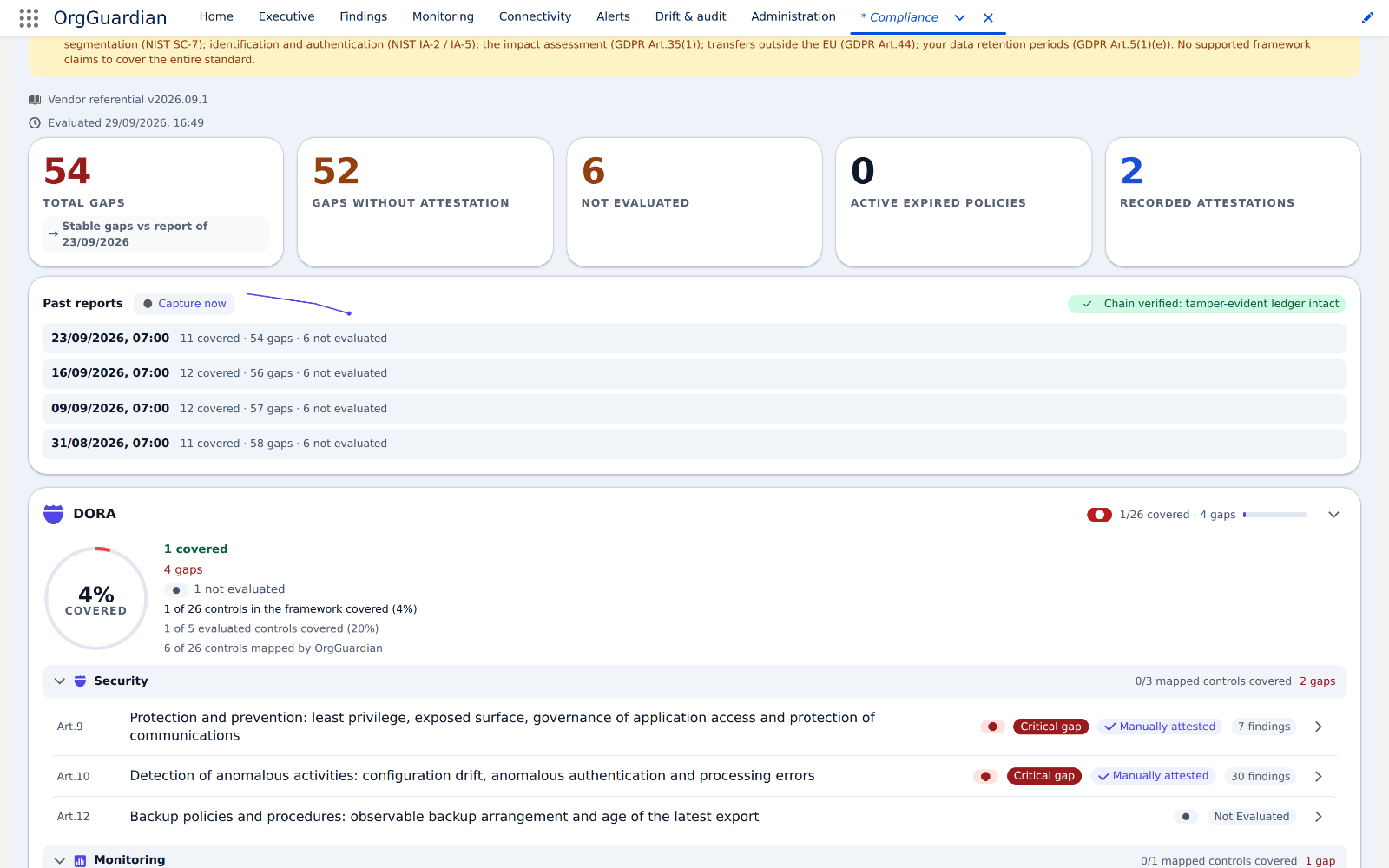Click the Security section shield icon
1389x868 pixels.
[x=80, y=681]
